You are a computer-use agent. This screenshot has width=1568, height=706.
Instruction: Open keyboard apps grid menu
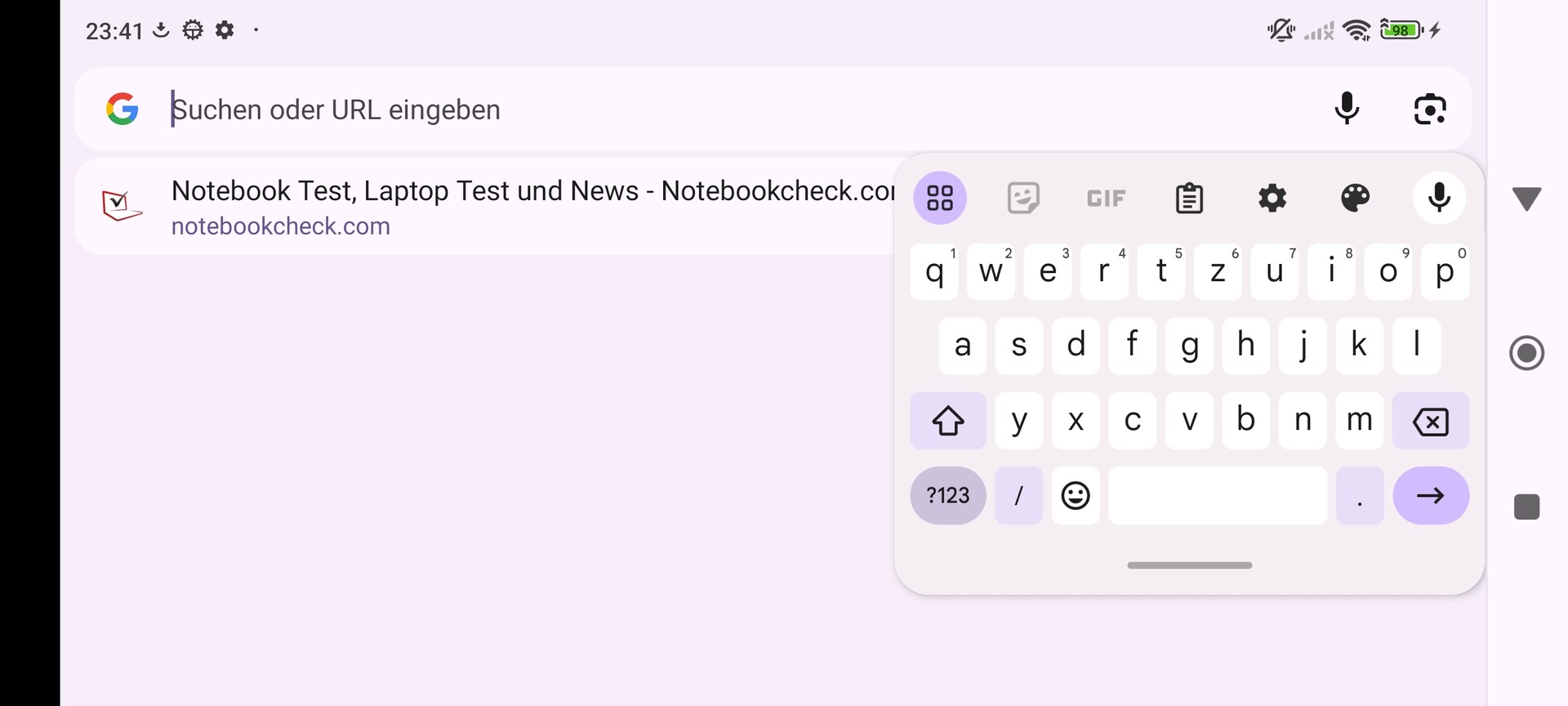940,198
